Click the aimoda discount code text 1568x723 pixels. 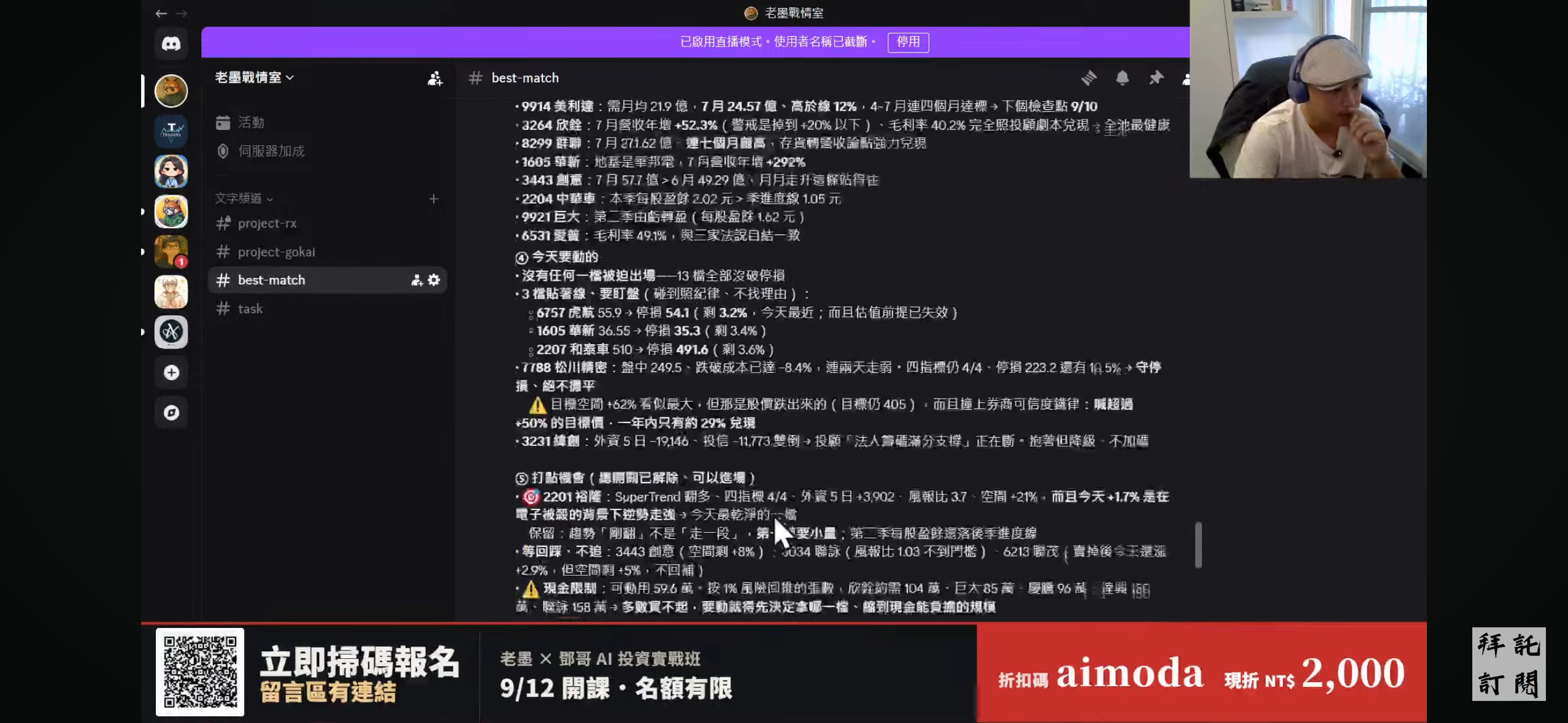(1129, 673)
